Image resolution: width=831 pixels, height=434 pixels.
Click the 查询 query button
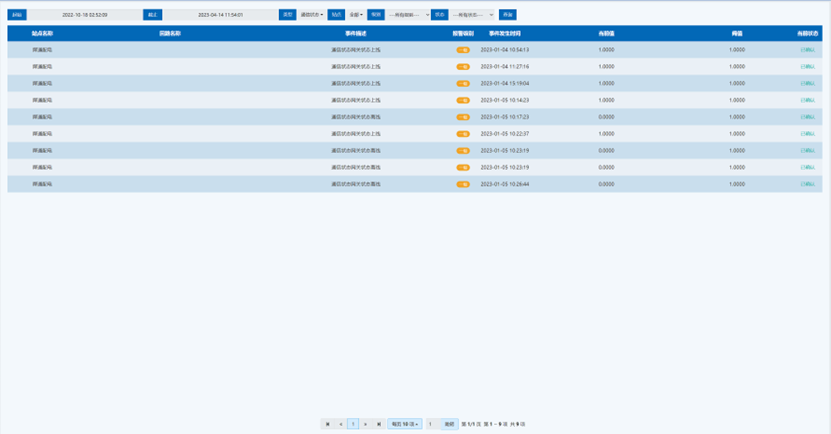point(508,15)
